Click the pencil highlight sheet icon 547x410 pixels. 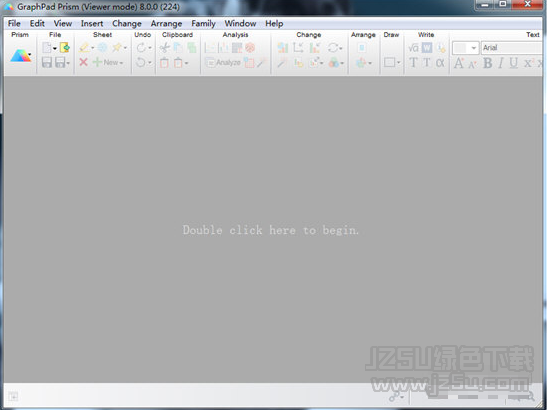pyautogui.click(x=84, y=47)
